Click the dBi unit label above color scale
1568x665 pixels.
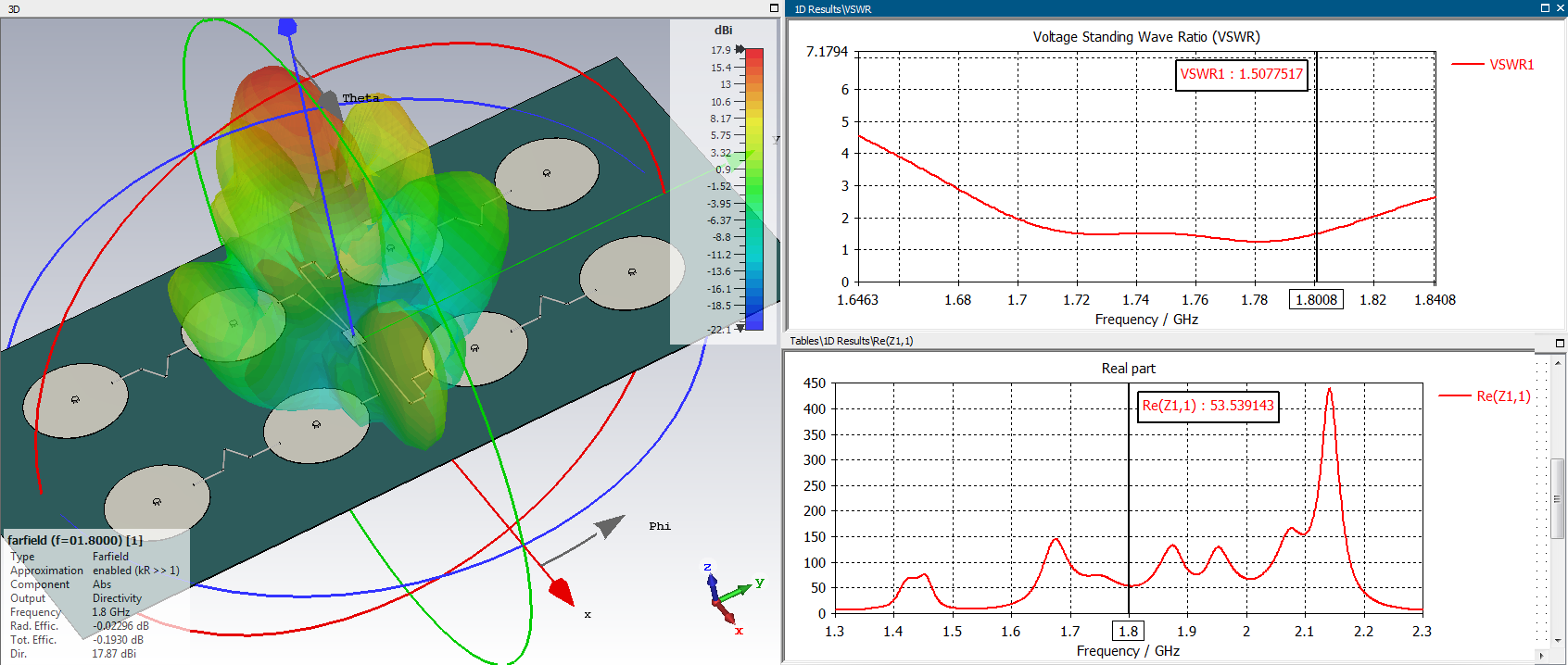click(x=723, y=31)
